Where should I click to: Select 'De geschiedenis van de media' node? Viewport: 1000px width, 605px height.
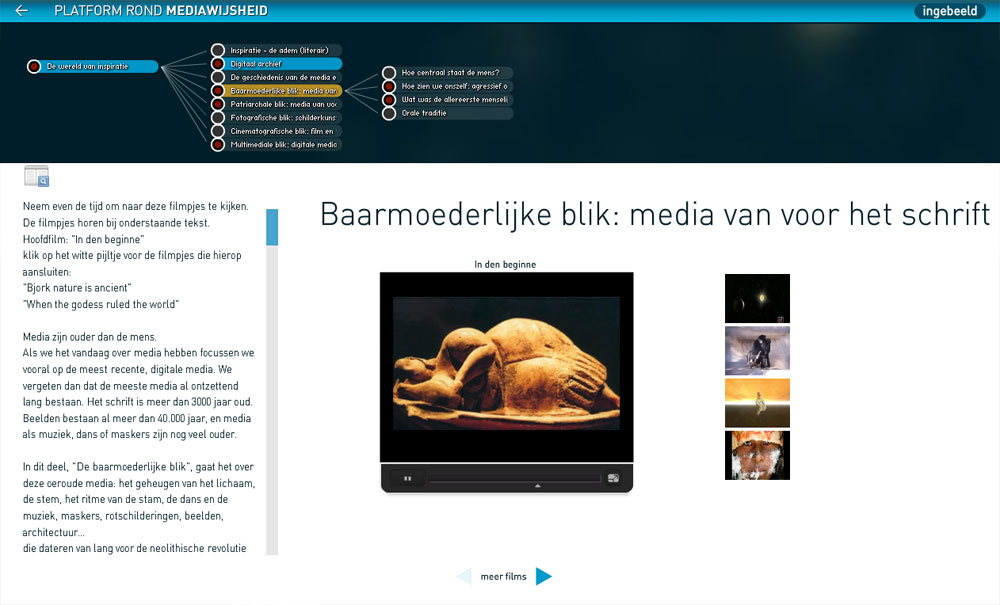(x=277, y=77)
